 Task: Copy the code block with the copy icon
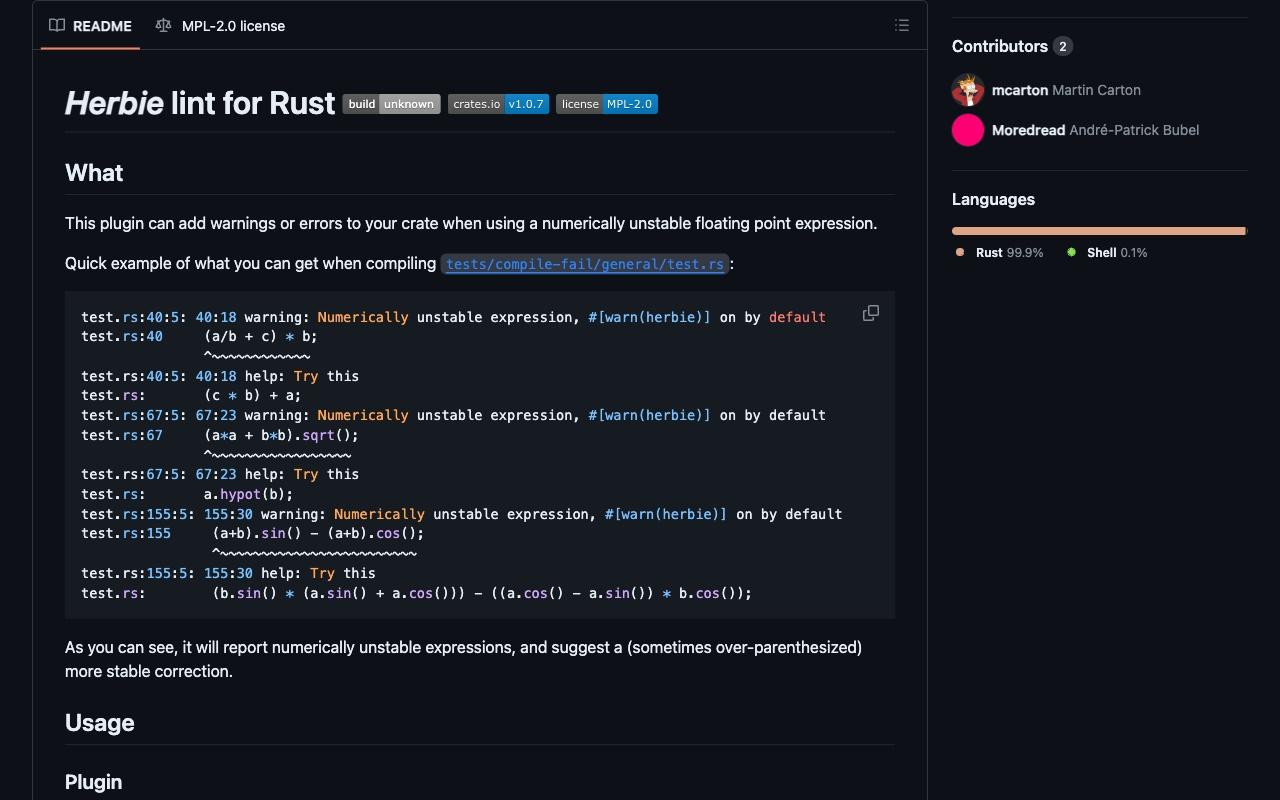click(871, 313)
